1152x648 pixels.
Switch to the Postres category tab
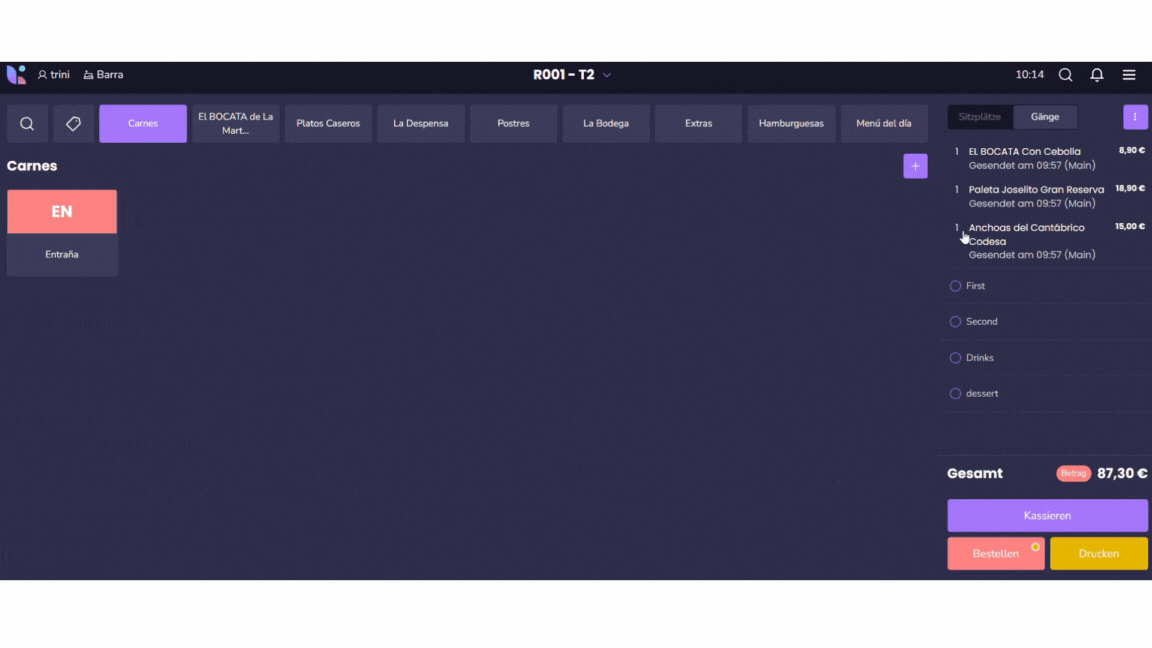pos(513,124)
